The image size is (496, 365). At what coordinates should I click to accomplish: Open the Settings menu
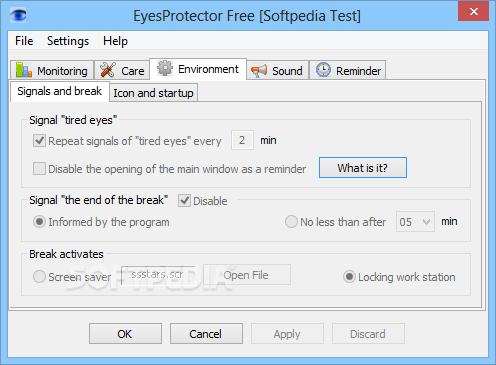68,41
